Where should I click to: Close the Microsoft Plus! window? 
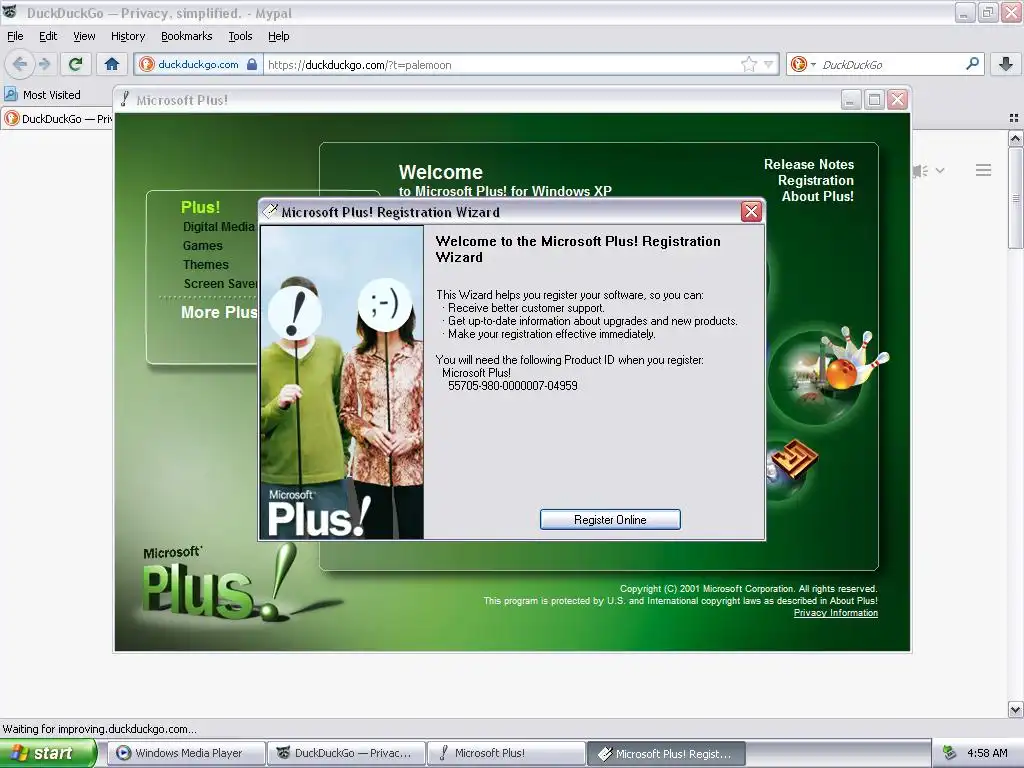coord(897,100)
